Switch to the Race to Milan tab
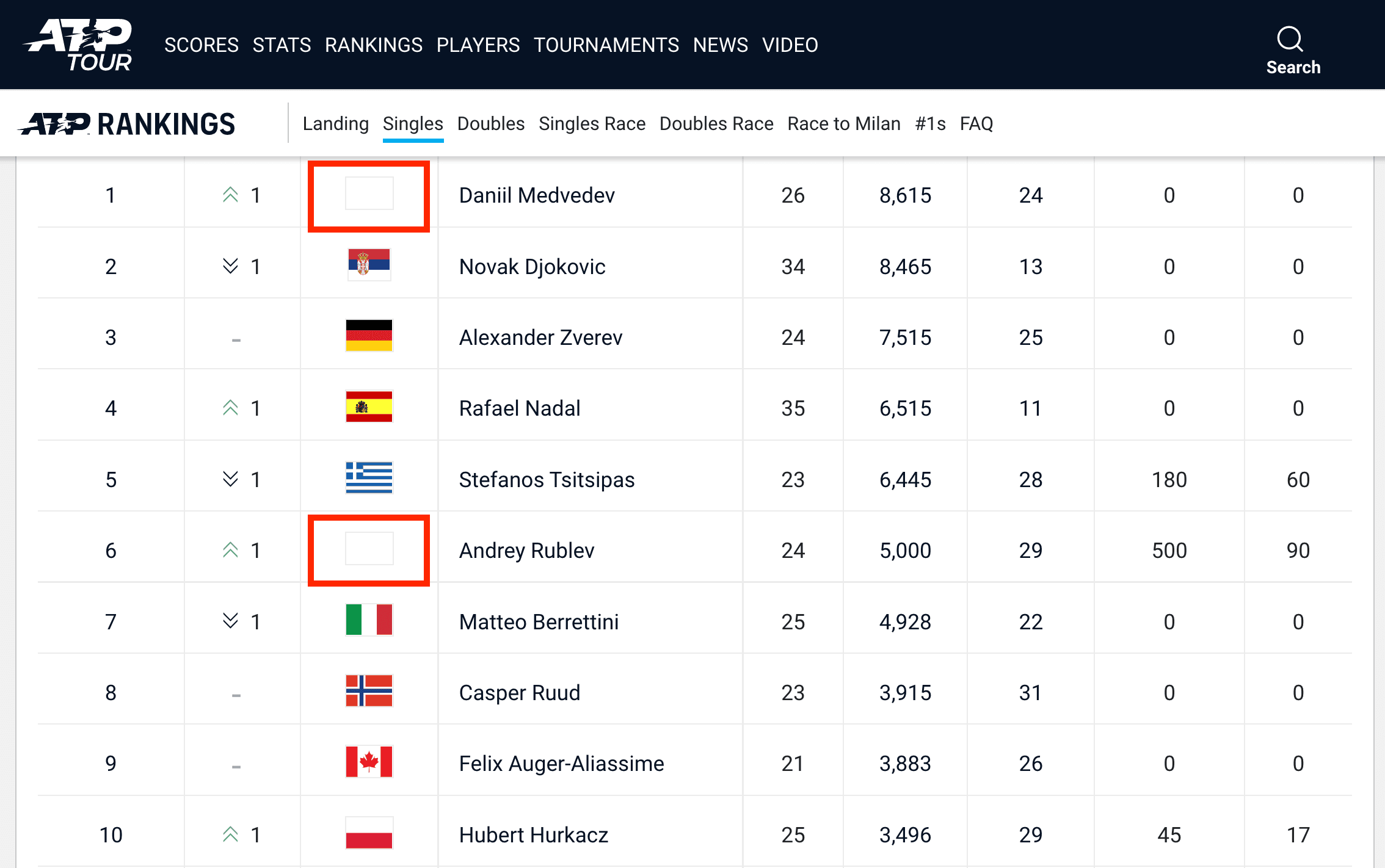The width and height of the screenshot is (1385, 868). pos(844,124)
